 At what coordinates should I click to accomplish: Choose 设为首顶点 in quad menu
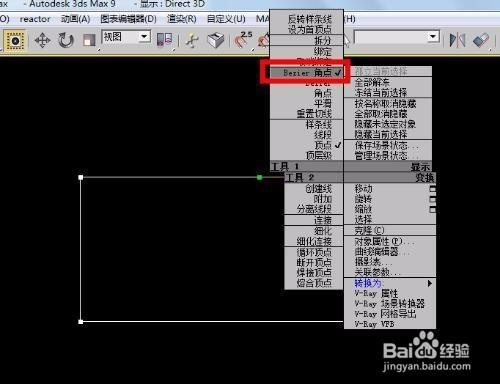[310, 30]
